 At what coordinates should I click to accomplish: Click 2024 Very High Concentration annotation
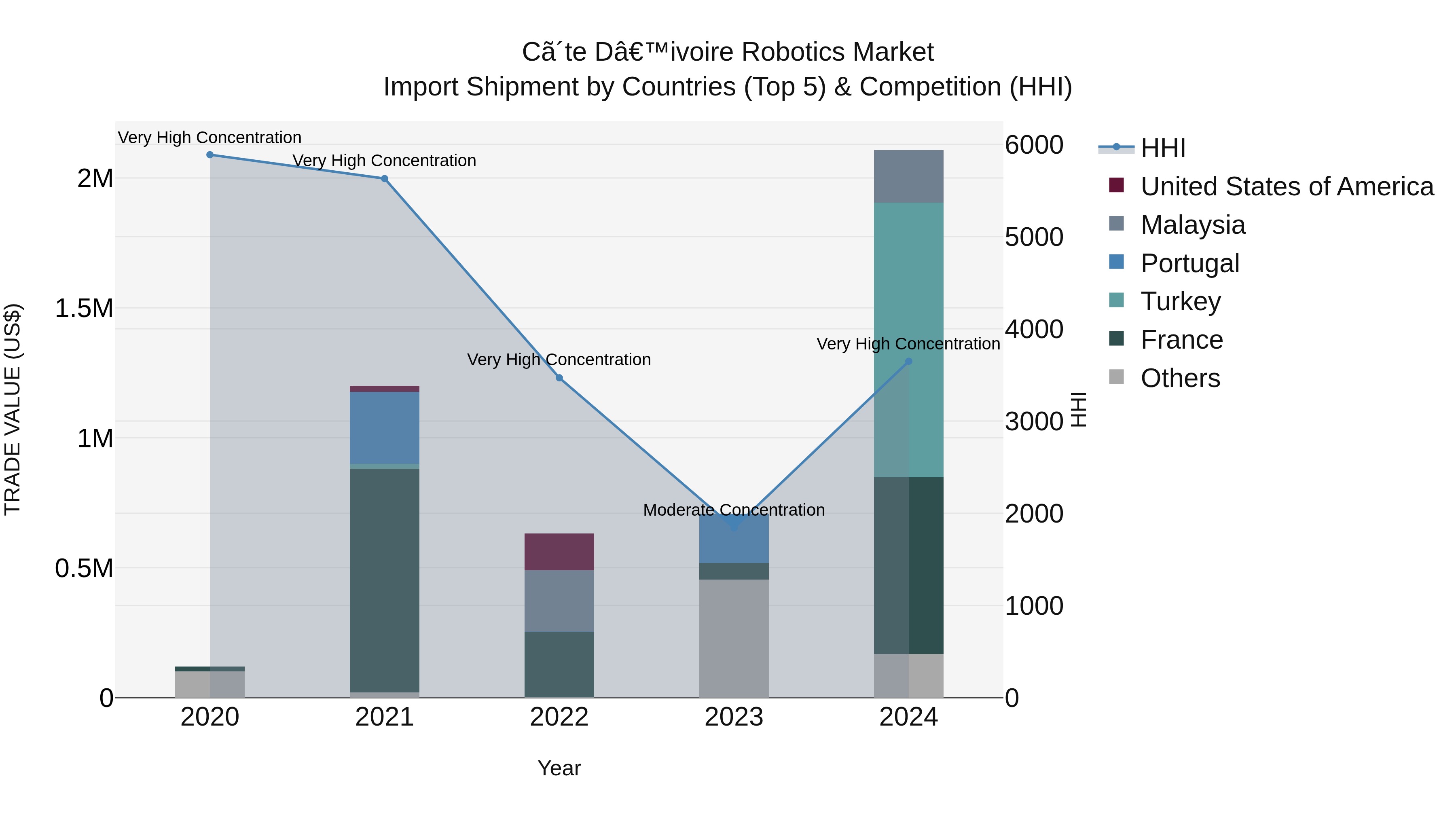[908, 344]
